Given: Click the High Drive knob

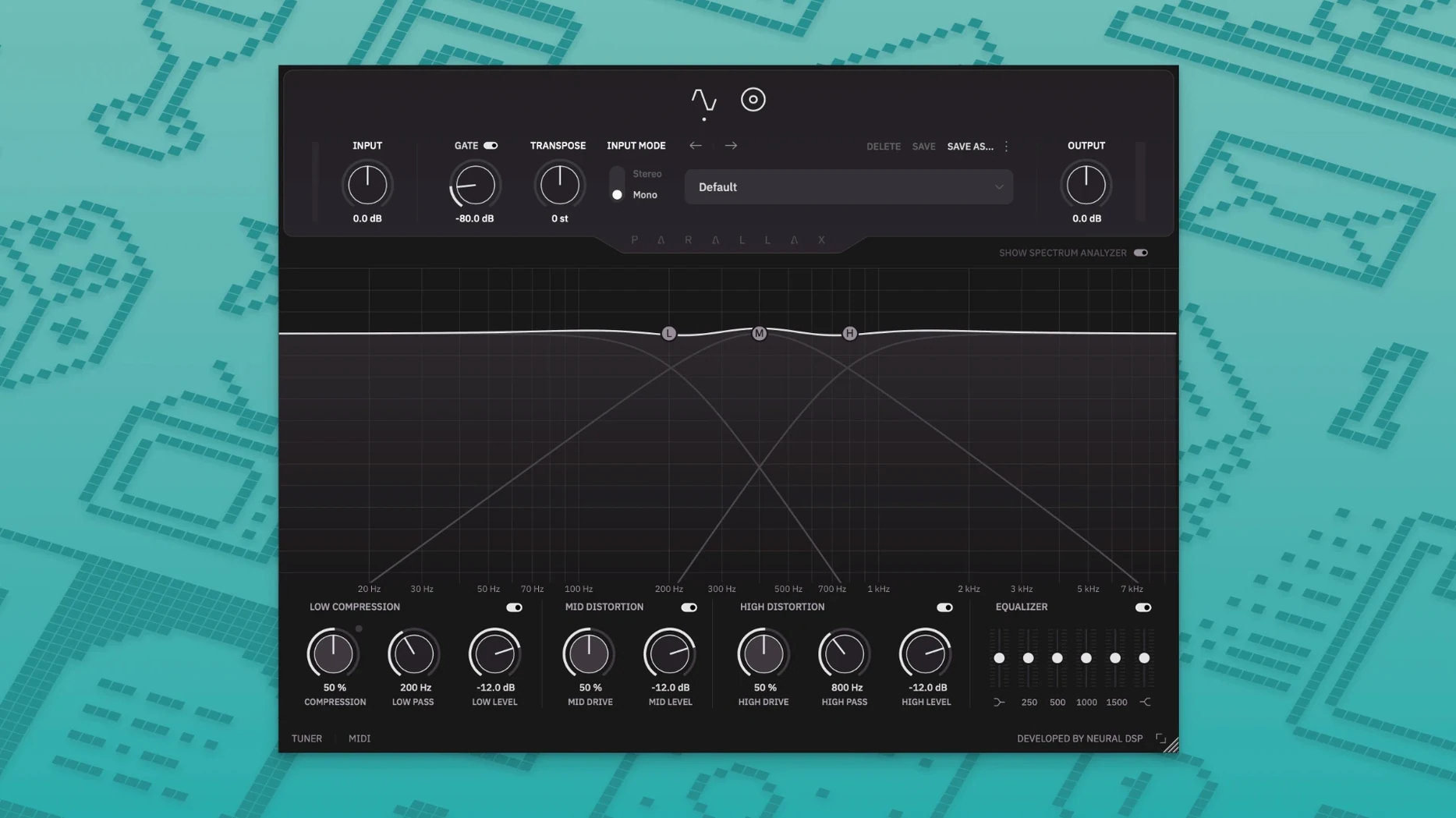Looking at the screenshot, I should pos(763,653).
